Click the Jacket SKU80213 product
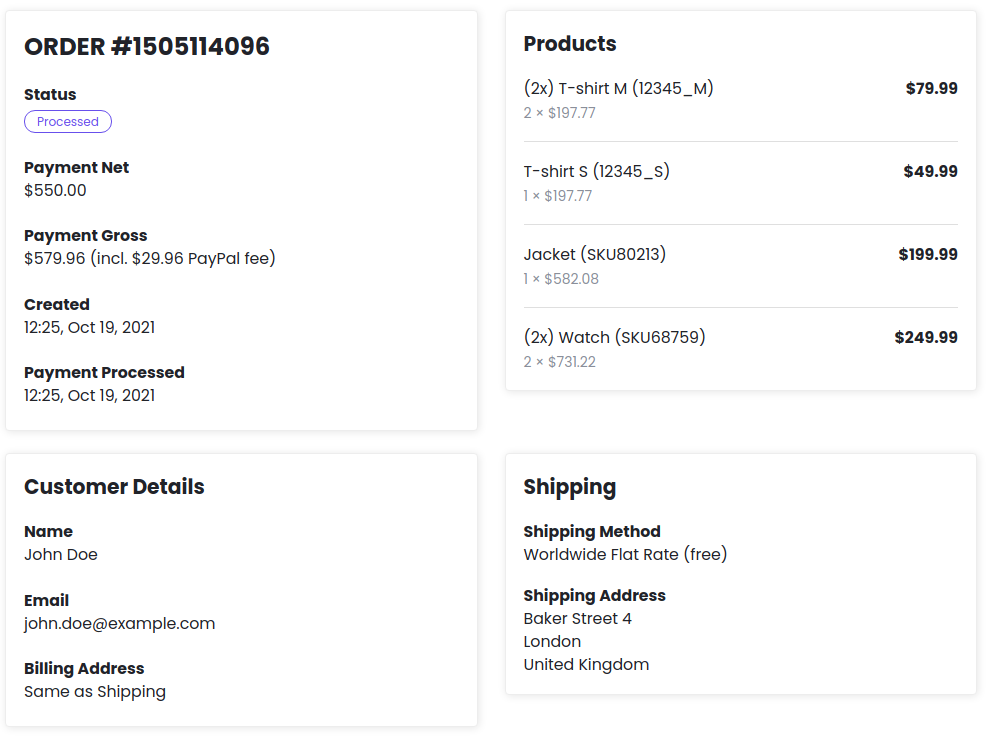987x738 pixels. [x=595, y=254]
